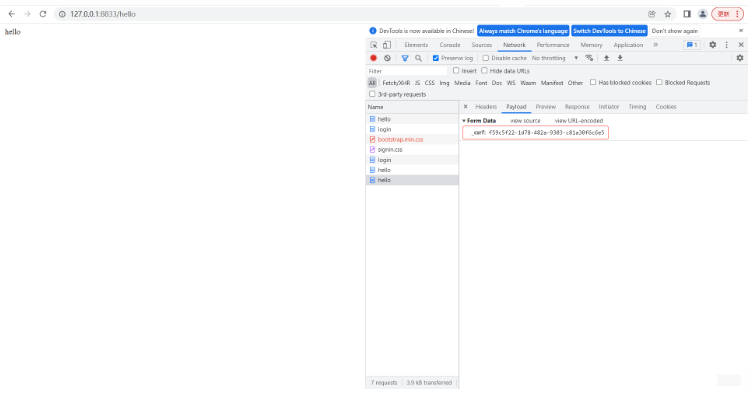
Task: Open network search with magnifier icon
Action: click(x=418, y=58)
